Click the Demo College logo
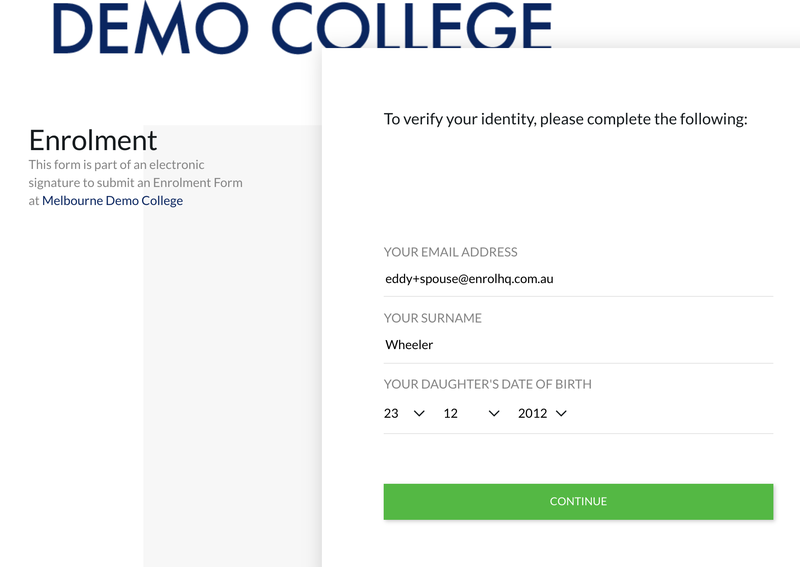 [x=302, y=26]
